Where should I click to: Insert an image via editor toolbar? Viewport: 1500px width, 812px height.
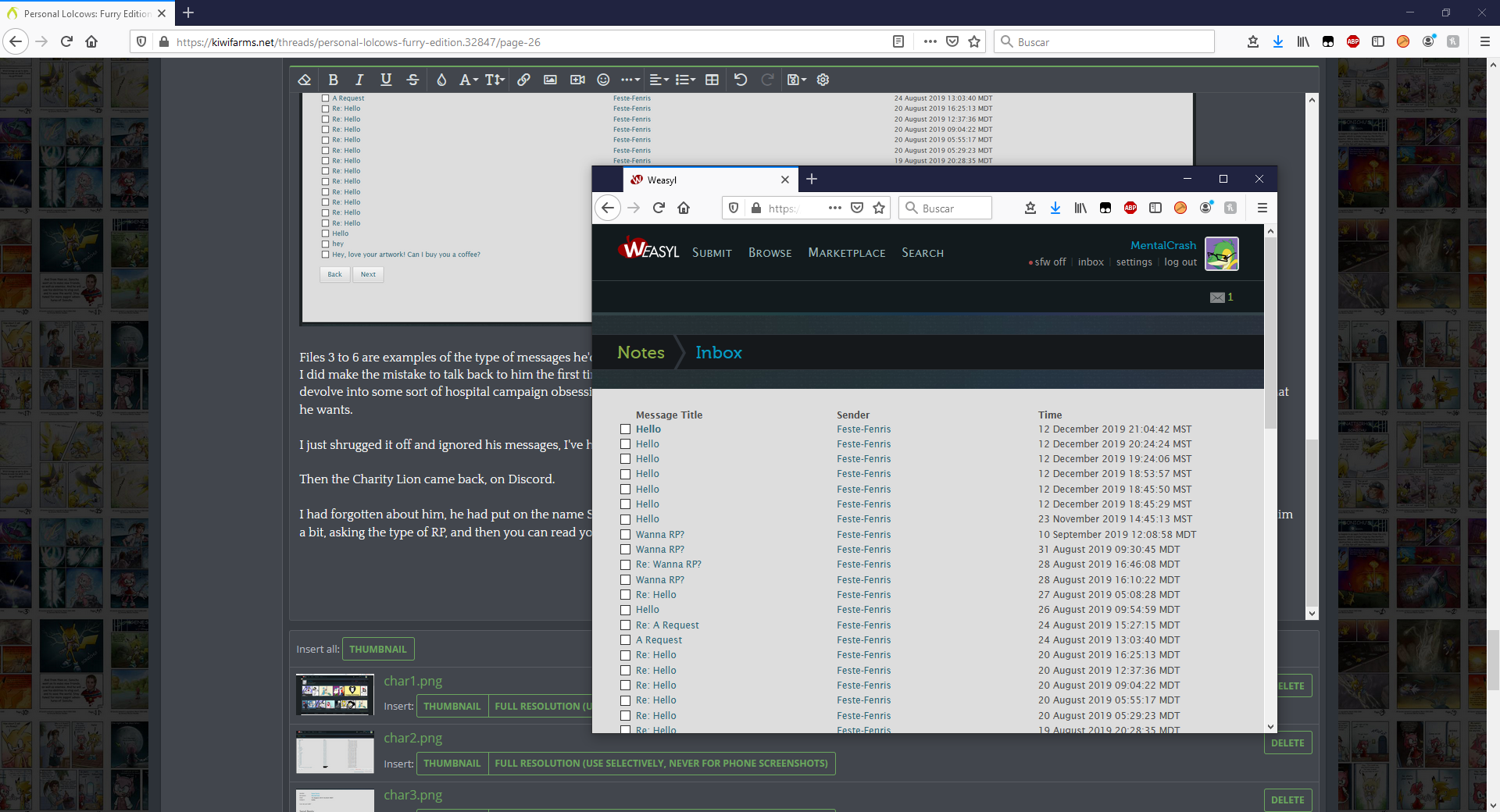550,80
